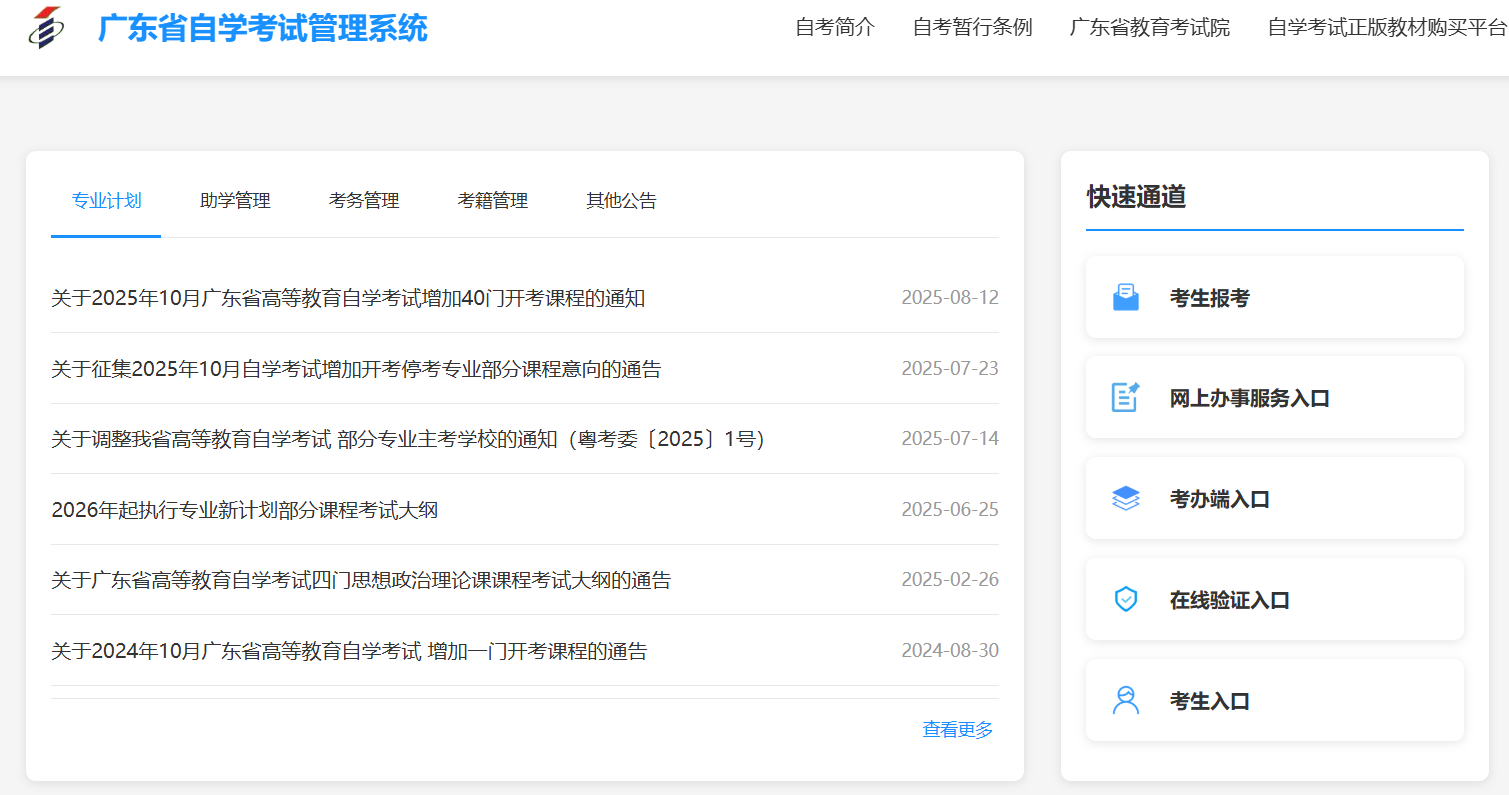The image size is (1509, 795).
Task: Open the 考籍管理 tab
Action: 492,200
